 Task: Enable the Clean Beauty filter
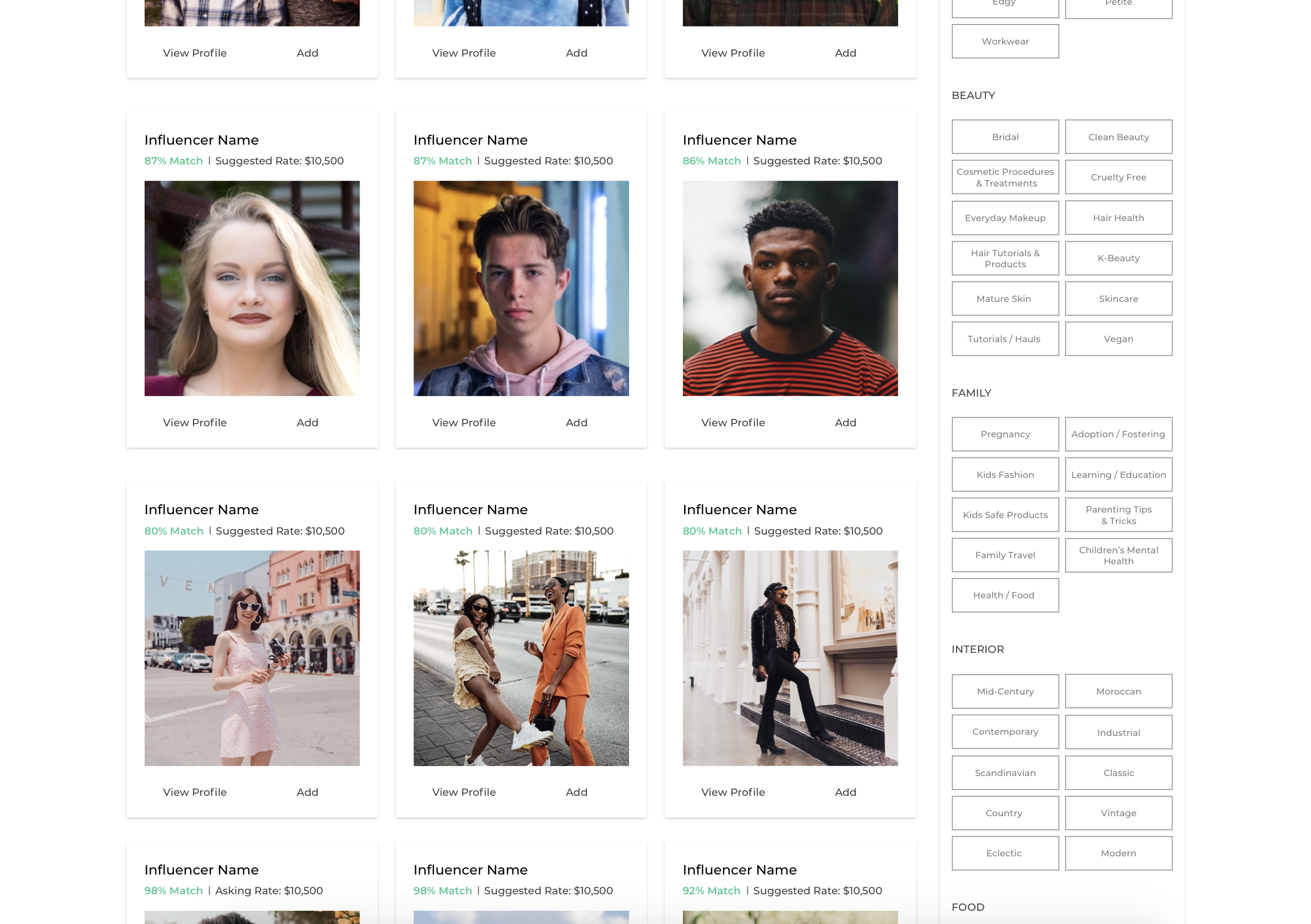tap(1118, 136)
